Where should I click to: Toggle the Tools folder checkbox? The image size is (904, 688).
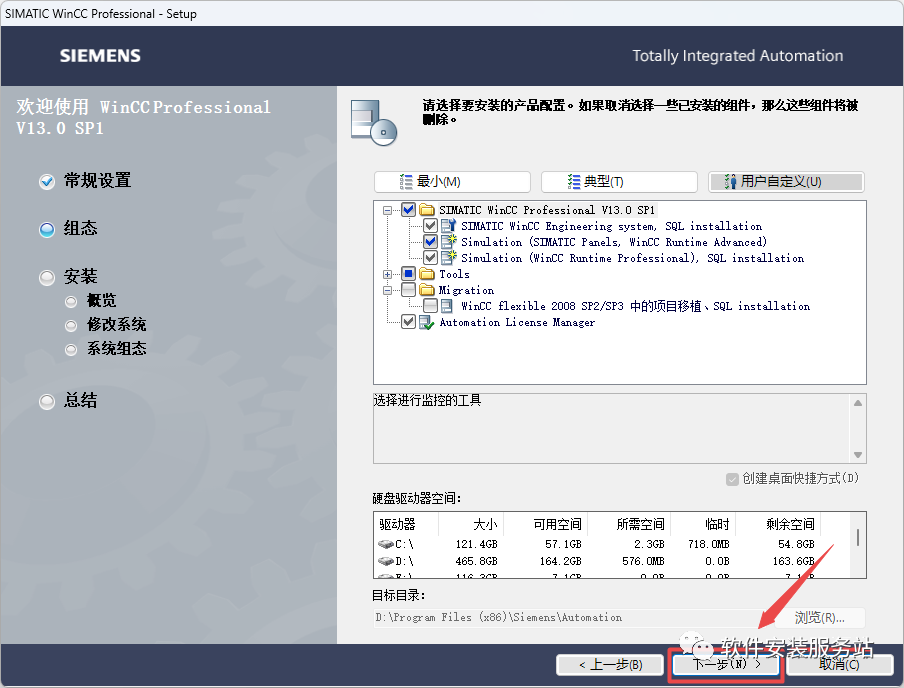coord(408,274)
